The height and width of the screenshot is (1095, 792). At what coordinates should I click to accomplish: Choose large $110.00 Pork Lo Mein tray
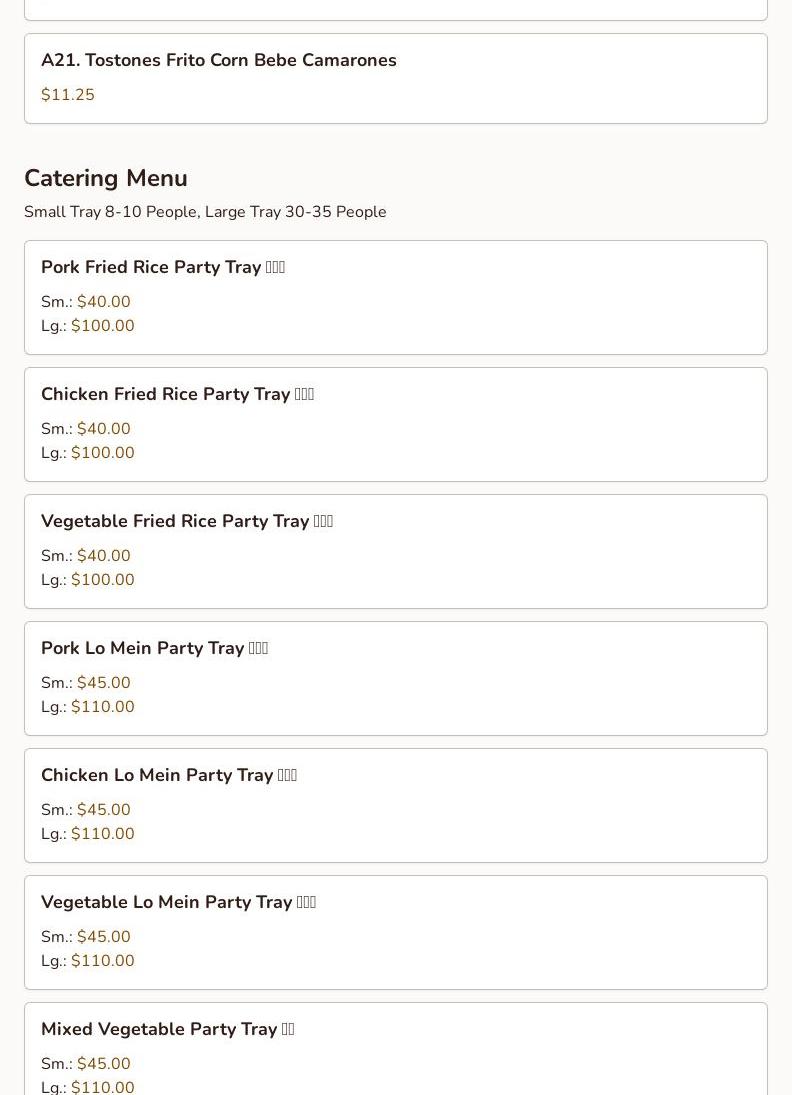(102, 707)
